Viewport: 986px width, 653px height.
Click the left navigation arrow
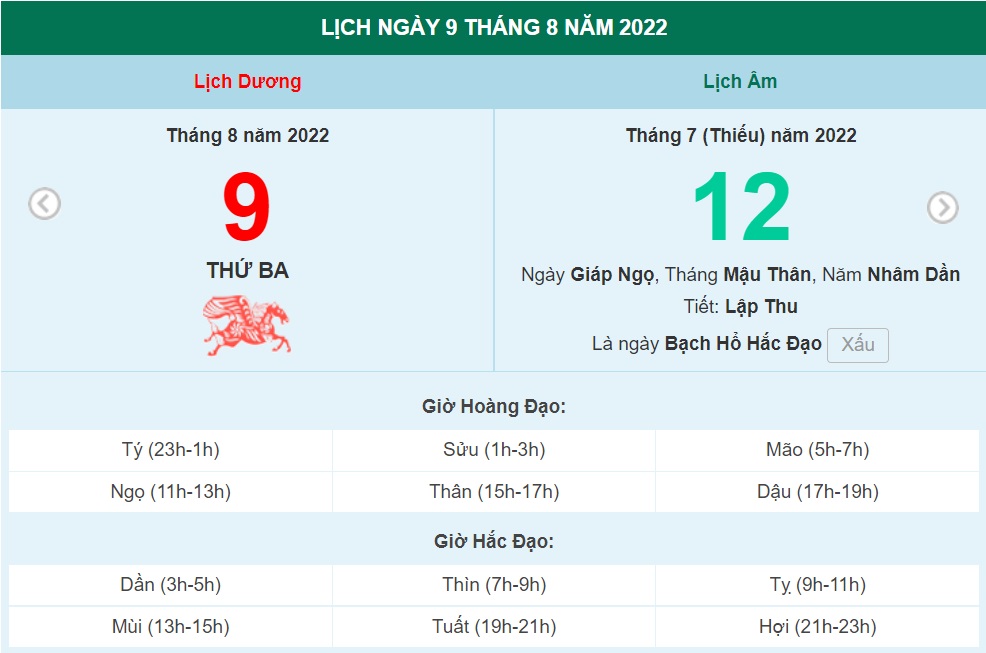[43, 205]
